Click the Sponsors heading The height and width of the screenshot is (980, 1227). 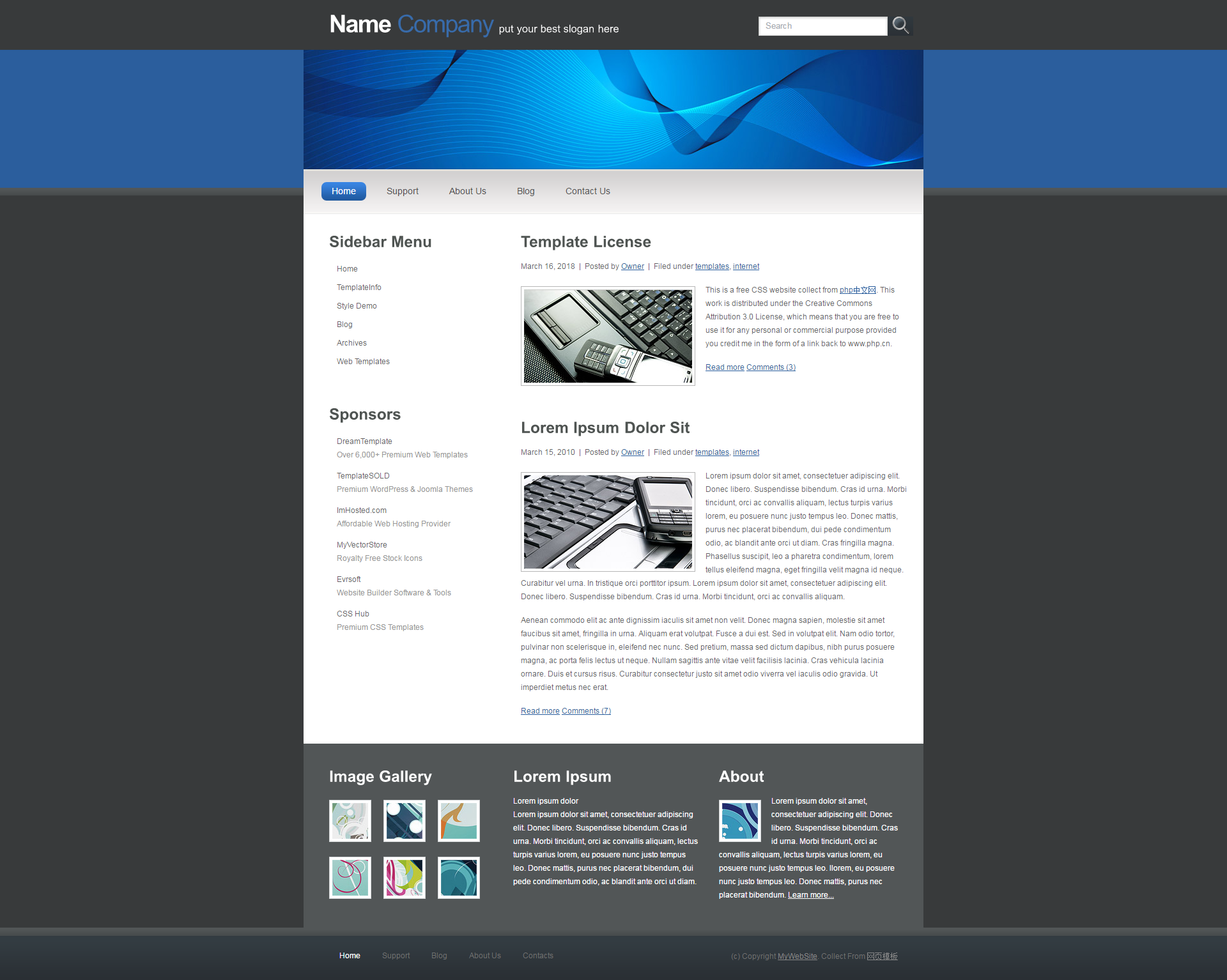365,415
